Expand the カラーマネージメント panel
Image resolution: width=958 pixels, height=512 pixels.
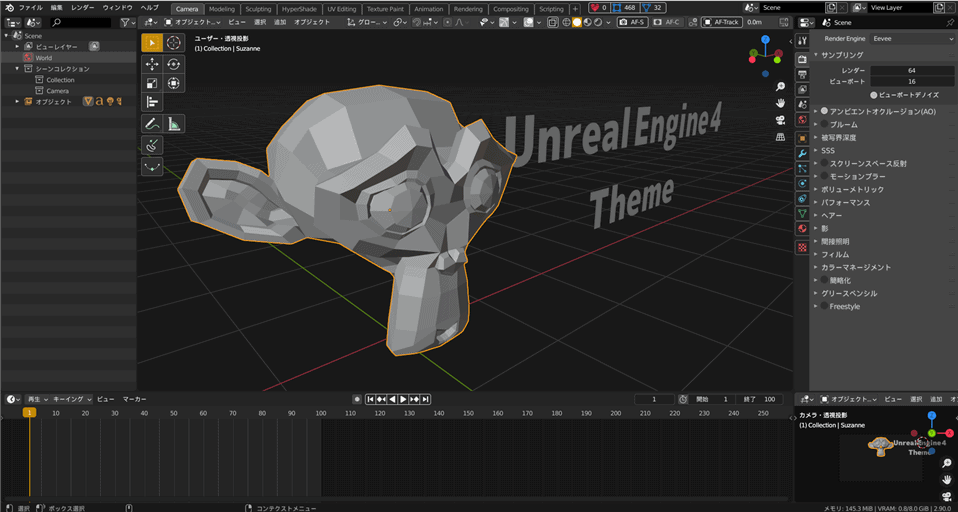coord(816,267)
